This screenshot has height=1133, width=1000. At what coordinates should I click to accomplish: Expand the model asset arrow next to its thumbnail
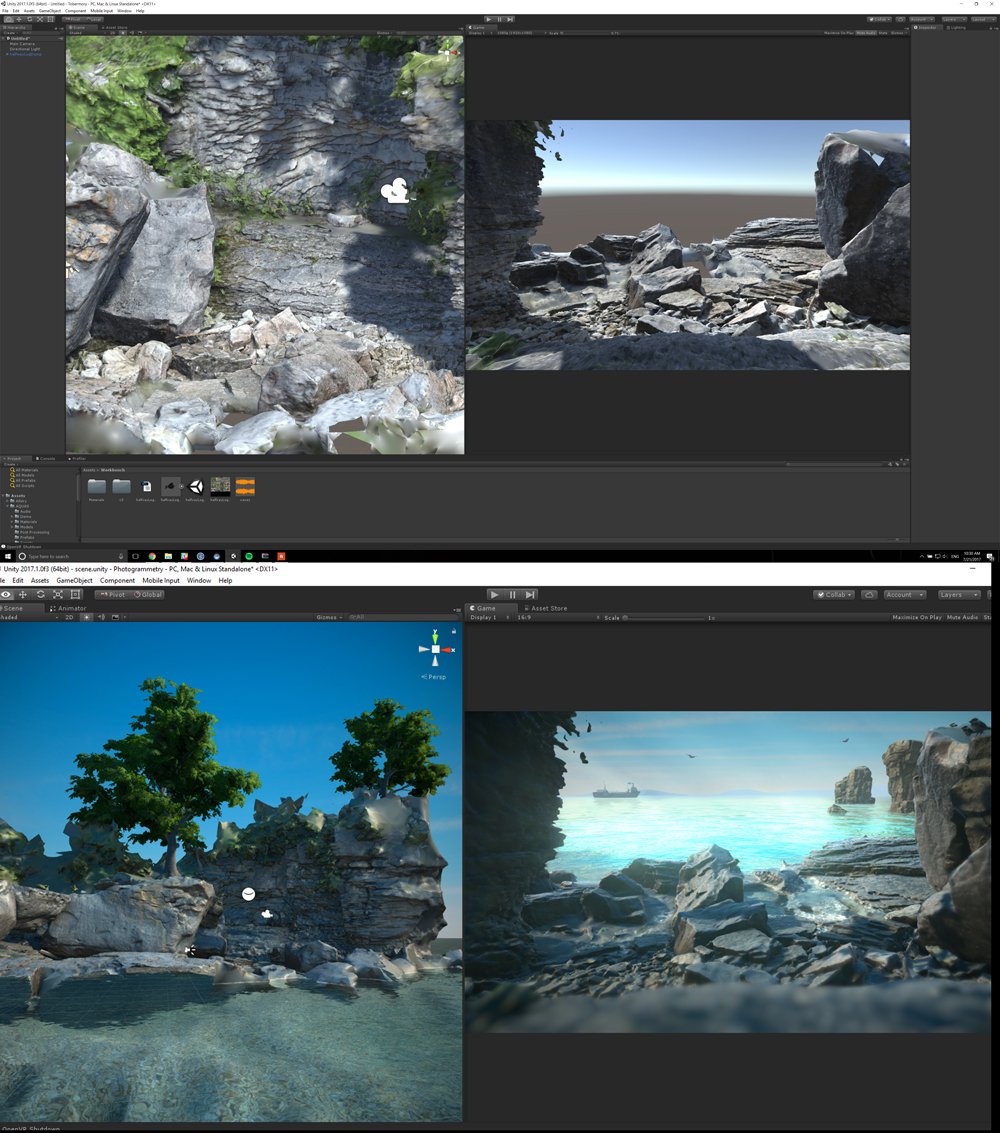tap(182, 486)
